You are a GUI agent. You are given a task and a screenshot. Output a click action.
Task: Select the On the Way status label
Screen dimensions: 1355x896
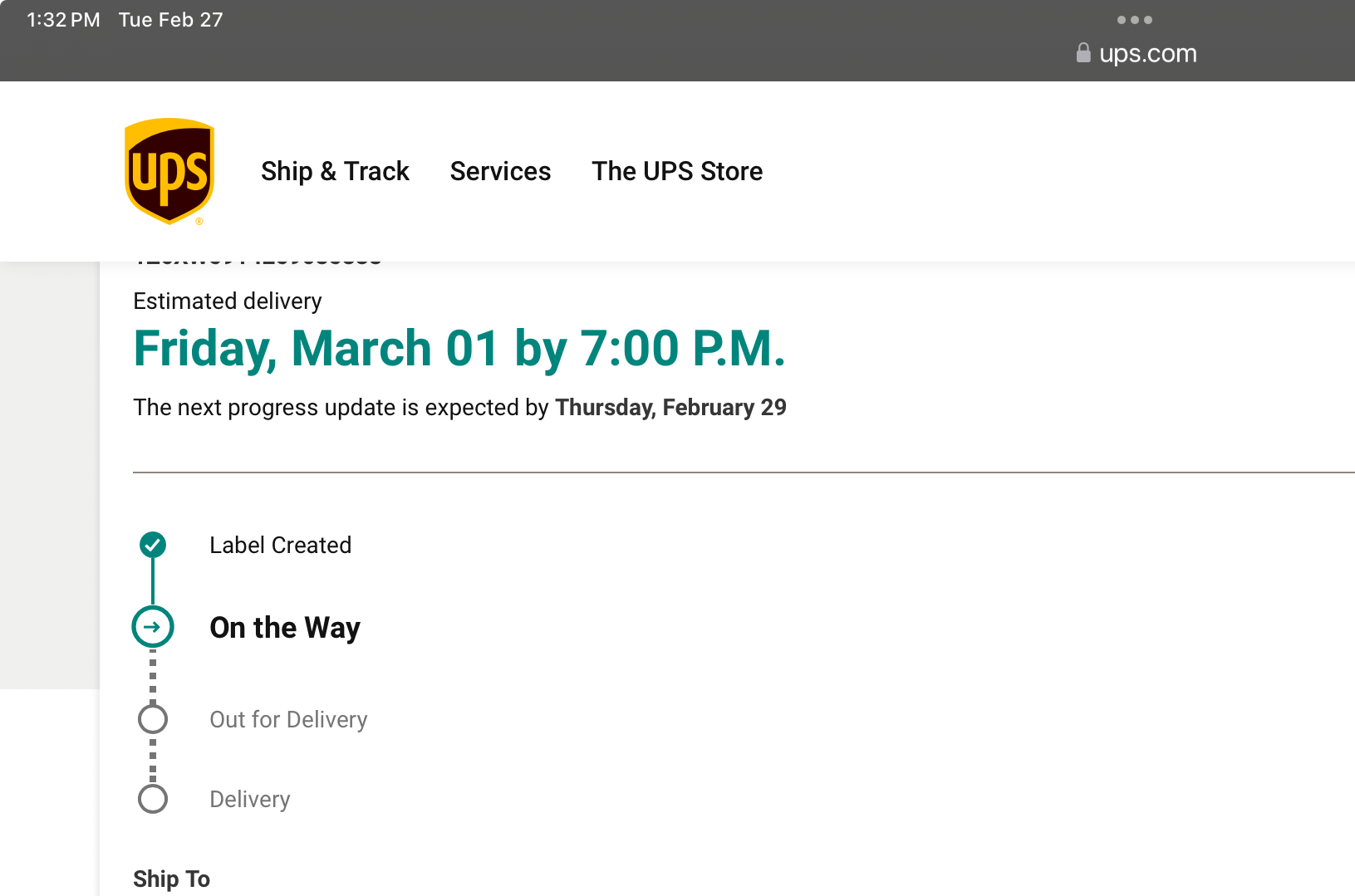coord(285,628)
